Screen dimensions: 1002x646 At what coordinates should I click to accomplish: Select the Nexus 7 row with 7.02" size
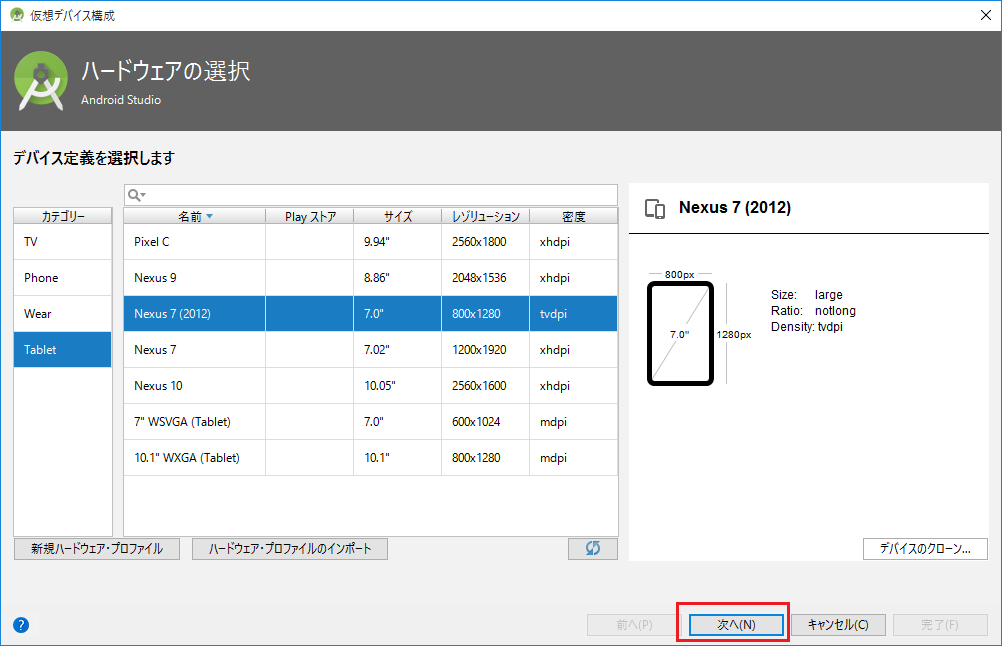371,350
